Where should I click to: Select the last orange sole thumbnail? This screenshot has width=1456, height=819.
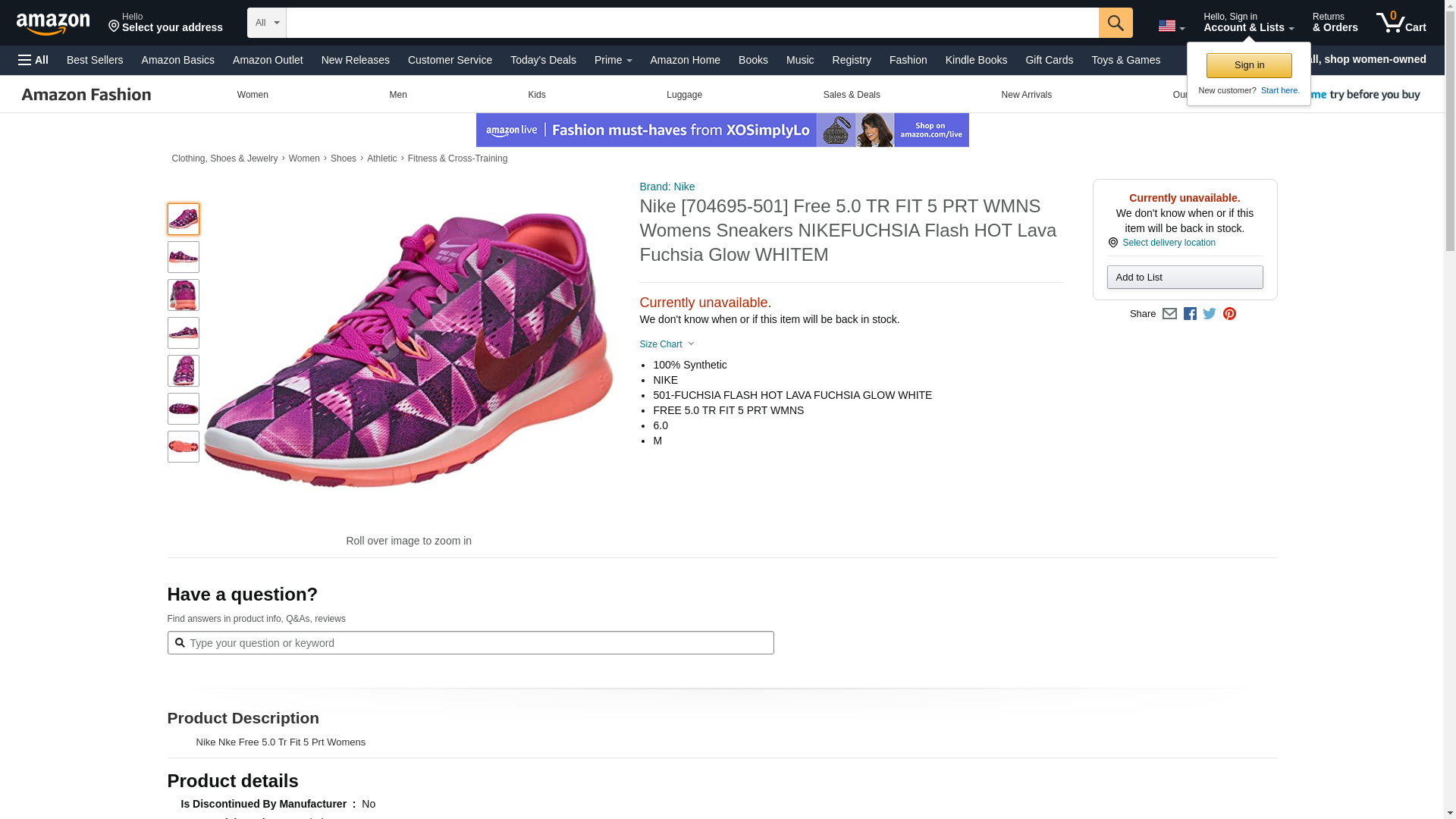(x=183, y=447)
